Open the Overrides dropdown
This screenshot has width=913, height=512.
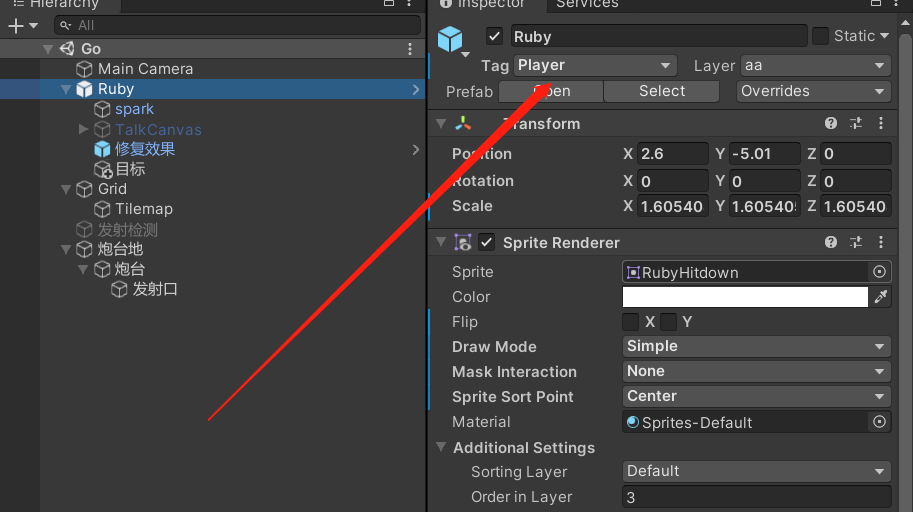click(x=813, y=91)
